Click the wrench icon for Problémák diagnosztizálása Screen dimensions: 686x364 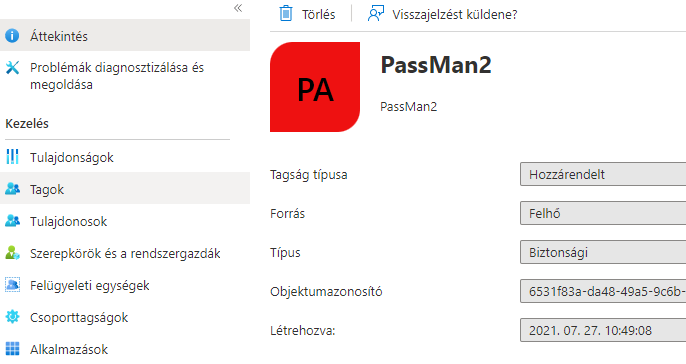(12, 68)
